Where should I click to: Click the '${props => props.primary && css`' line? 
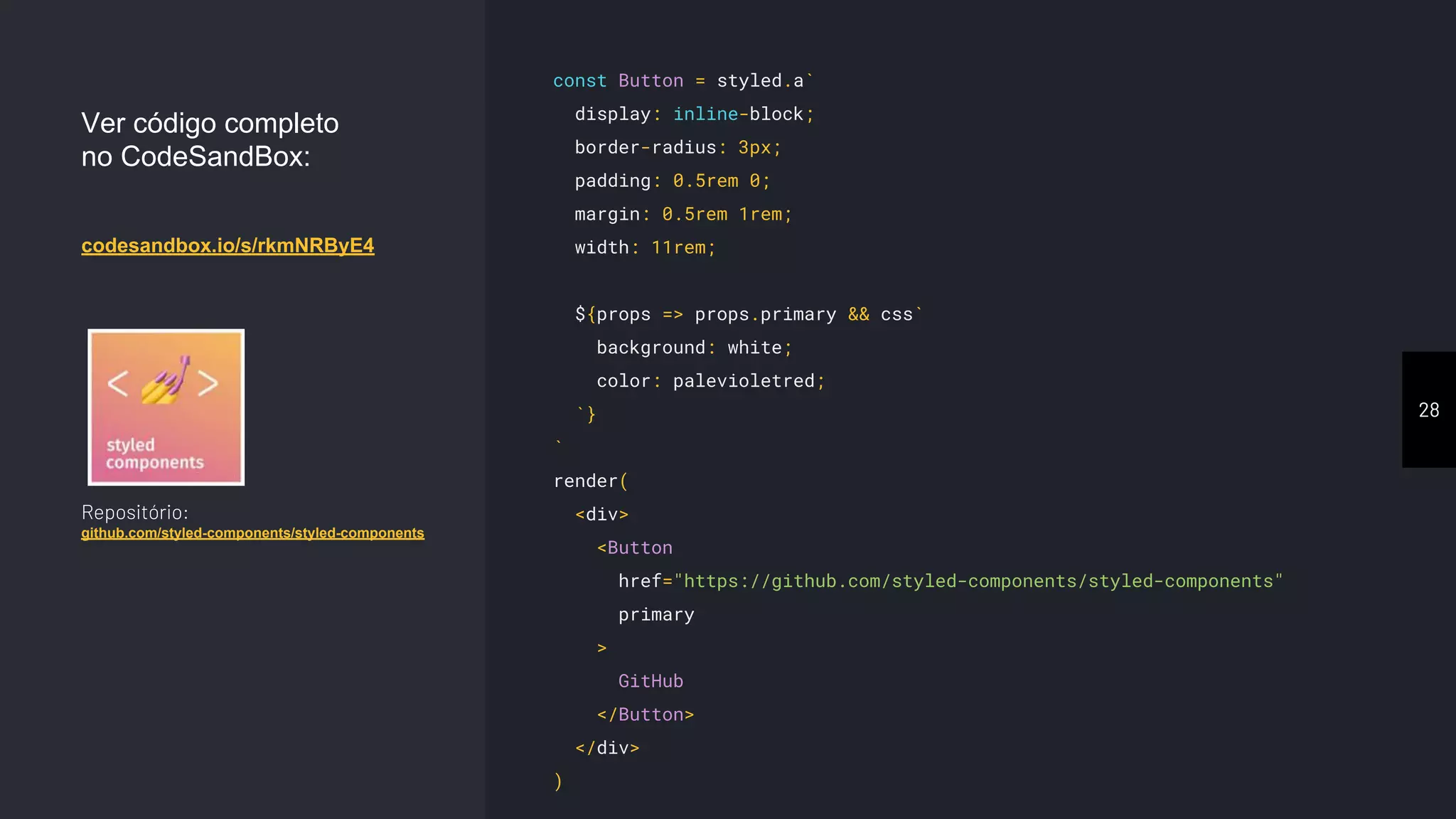(749, 314)
